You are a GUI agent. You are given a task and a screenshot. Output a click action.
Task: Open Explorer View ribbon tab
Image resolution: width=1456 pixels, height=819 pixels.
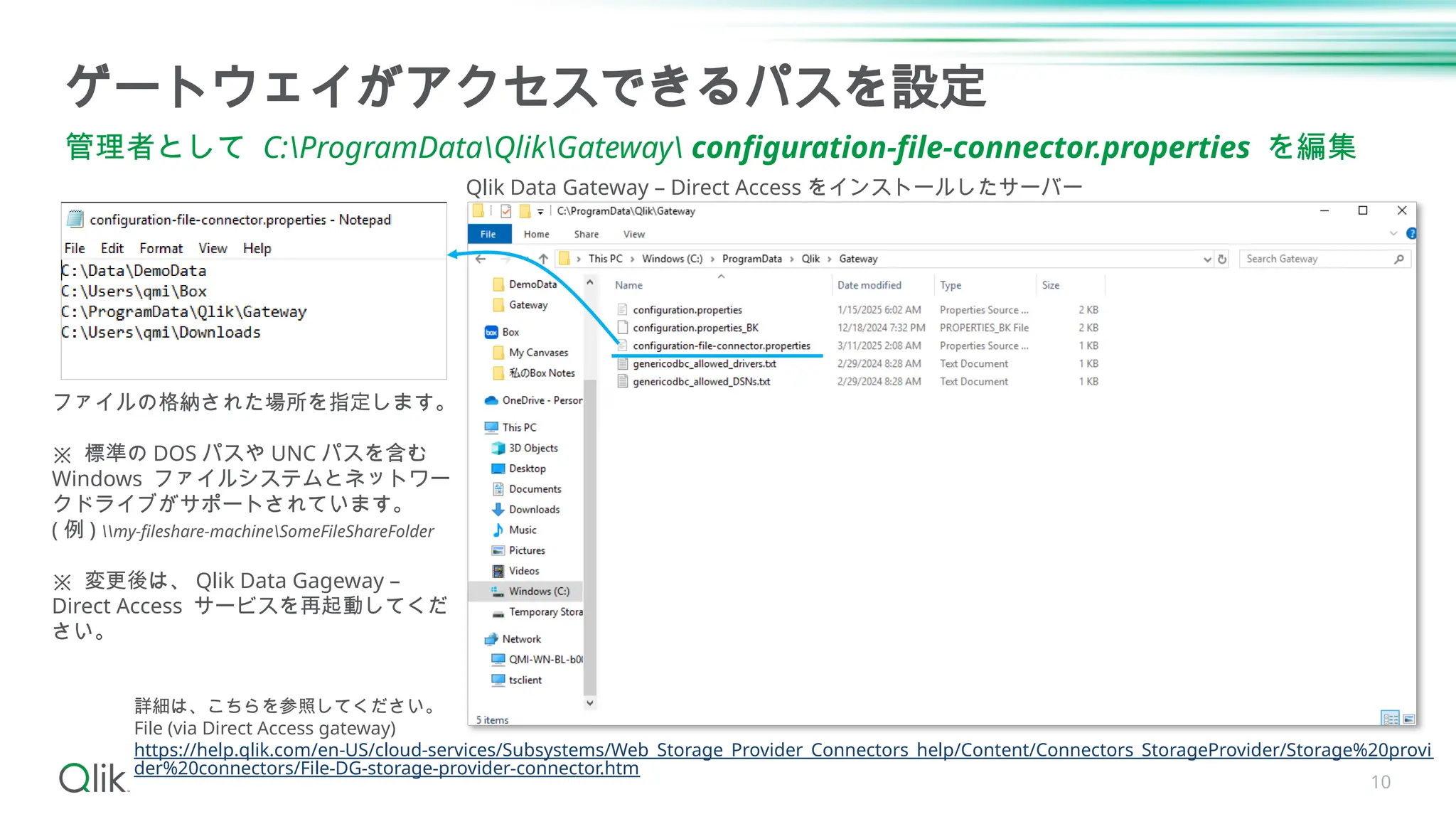point(634,234)
